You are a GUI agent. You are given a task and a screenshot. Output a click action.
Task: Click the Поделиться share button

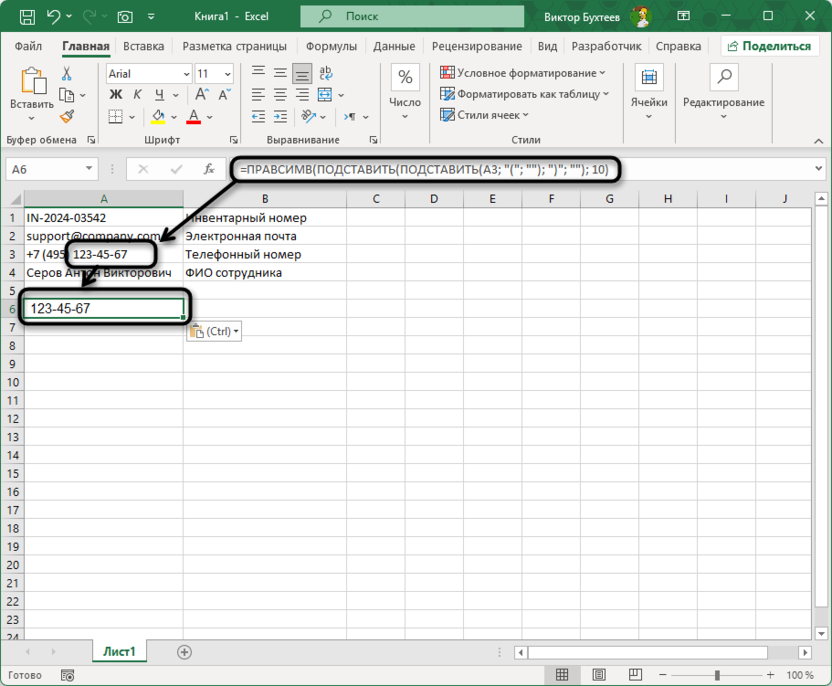point(768,46)
